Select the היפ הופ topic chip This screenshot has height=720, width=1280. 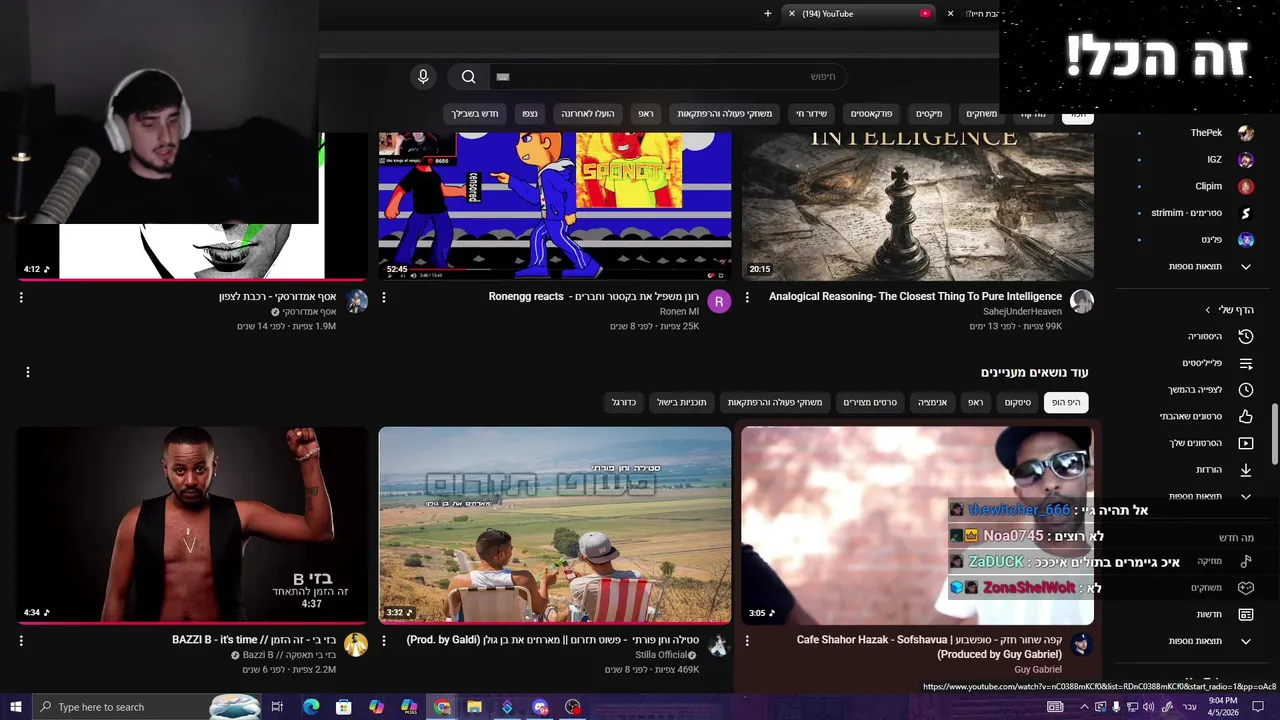tap(1066, 402)
